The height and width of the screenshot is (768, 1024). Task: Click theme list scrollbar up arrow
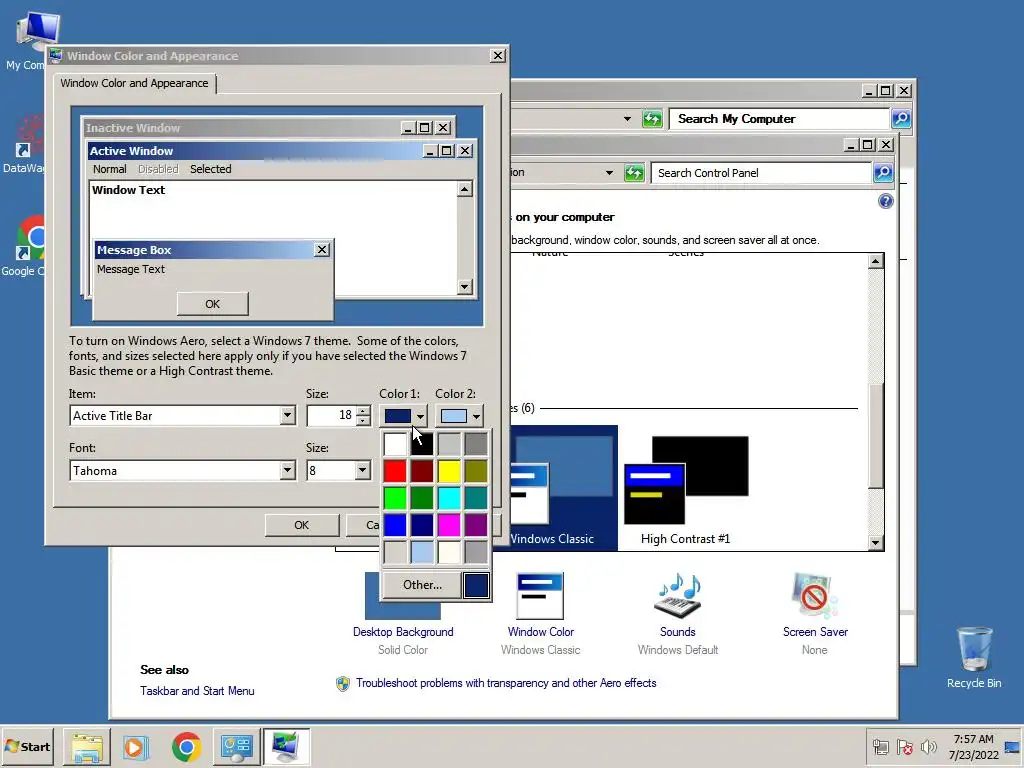point(876,261)
